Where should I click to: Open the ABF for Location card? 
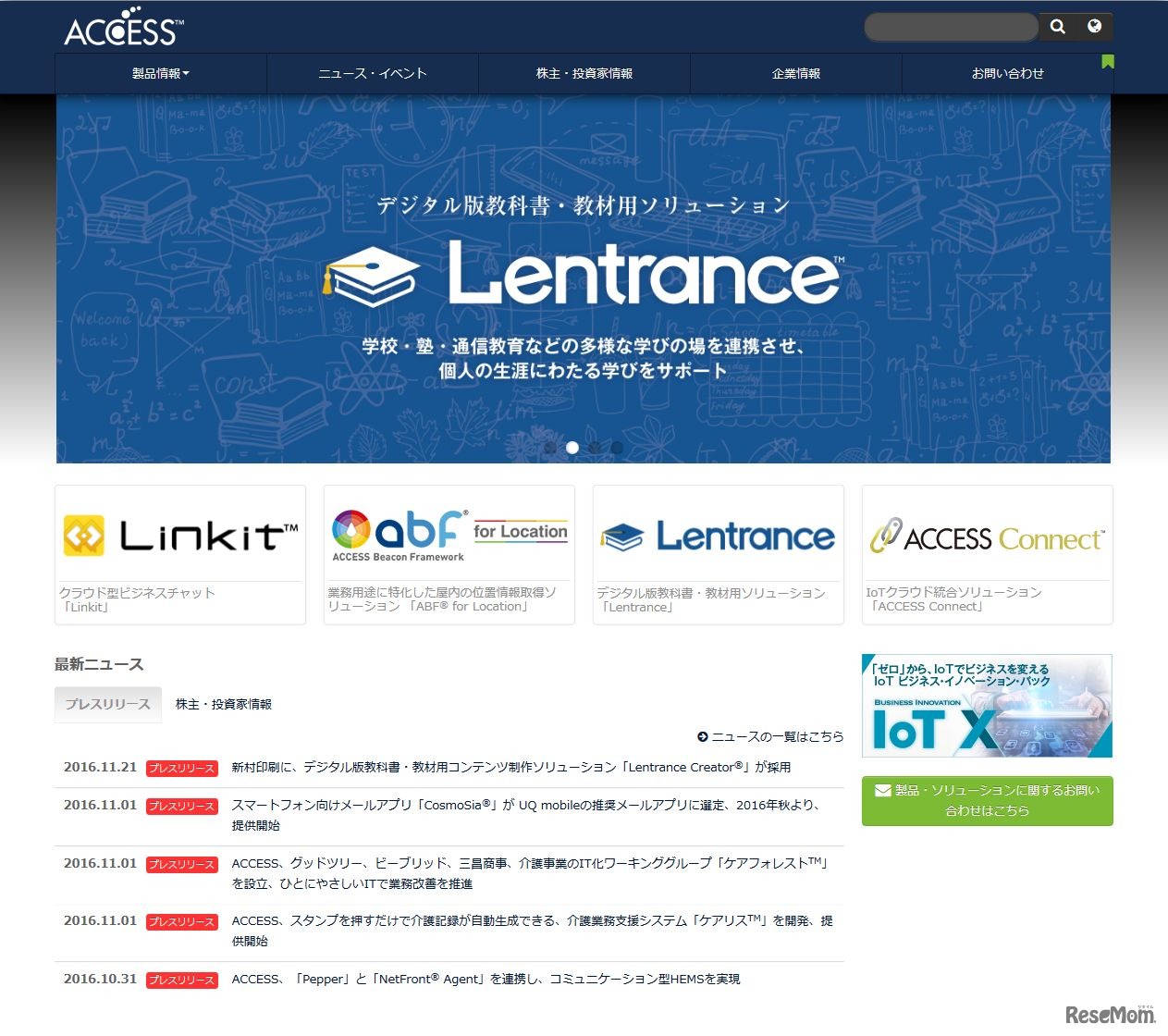tap(449, 555)
